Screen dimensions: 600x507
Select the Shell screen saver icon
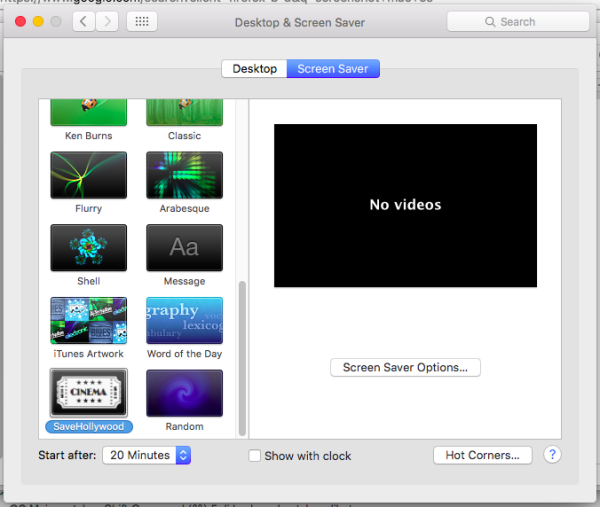pyautogui.click(x=88, y=247)
